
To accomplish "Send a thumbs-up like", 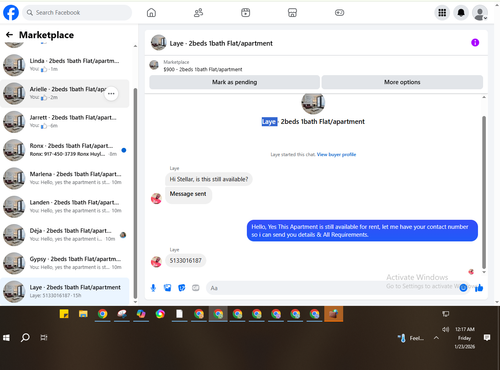I will [x=479, y=288].
